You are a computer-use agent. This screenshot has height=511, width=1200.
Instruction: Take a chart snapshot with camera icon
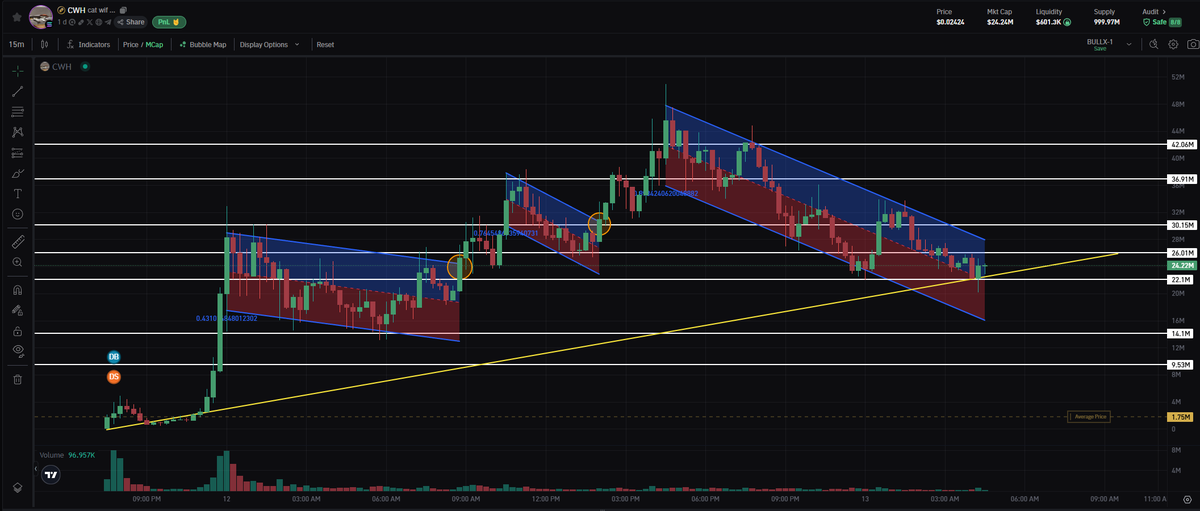pos(1192,44)
